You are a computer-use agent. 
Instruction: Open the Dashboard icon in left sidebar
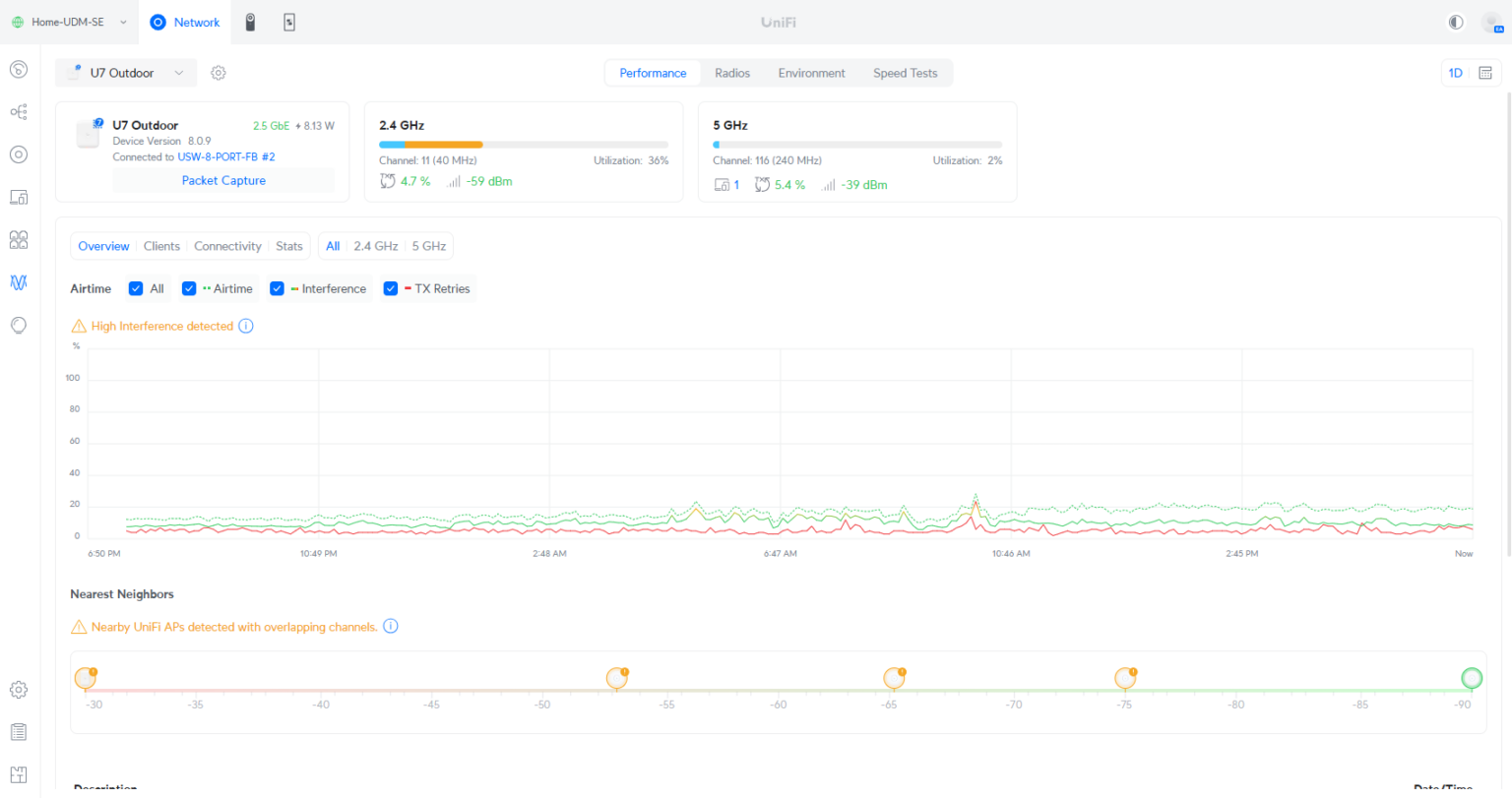[18, 69]
